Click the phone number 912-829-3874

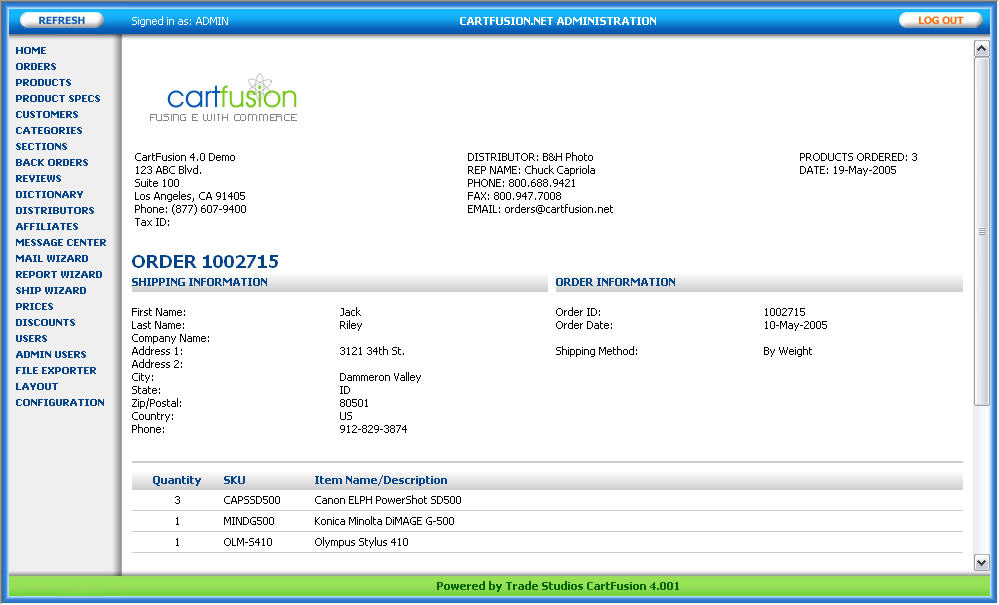tap(373, 429)
